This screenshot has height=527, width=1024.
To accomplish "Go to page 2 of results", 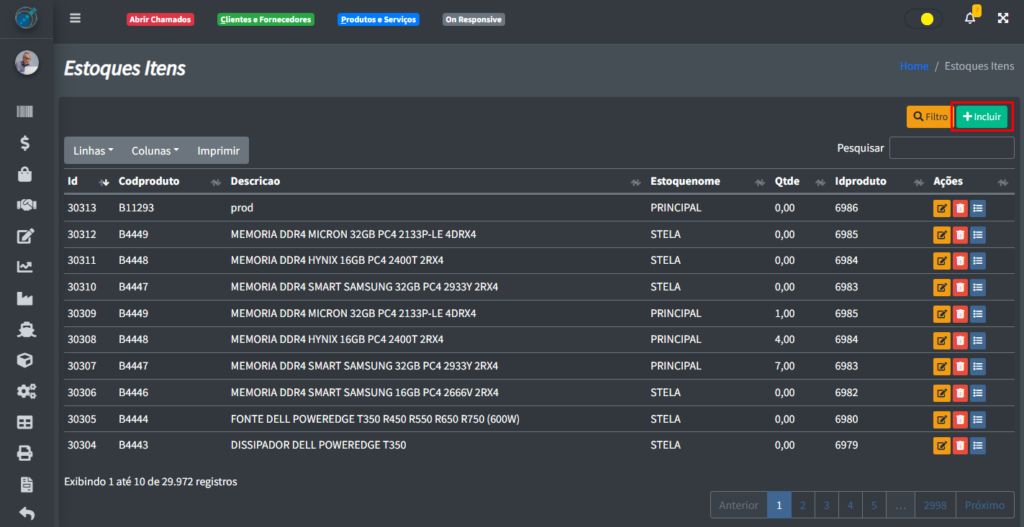I will point(802,505).
